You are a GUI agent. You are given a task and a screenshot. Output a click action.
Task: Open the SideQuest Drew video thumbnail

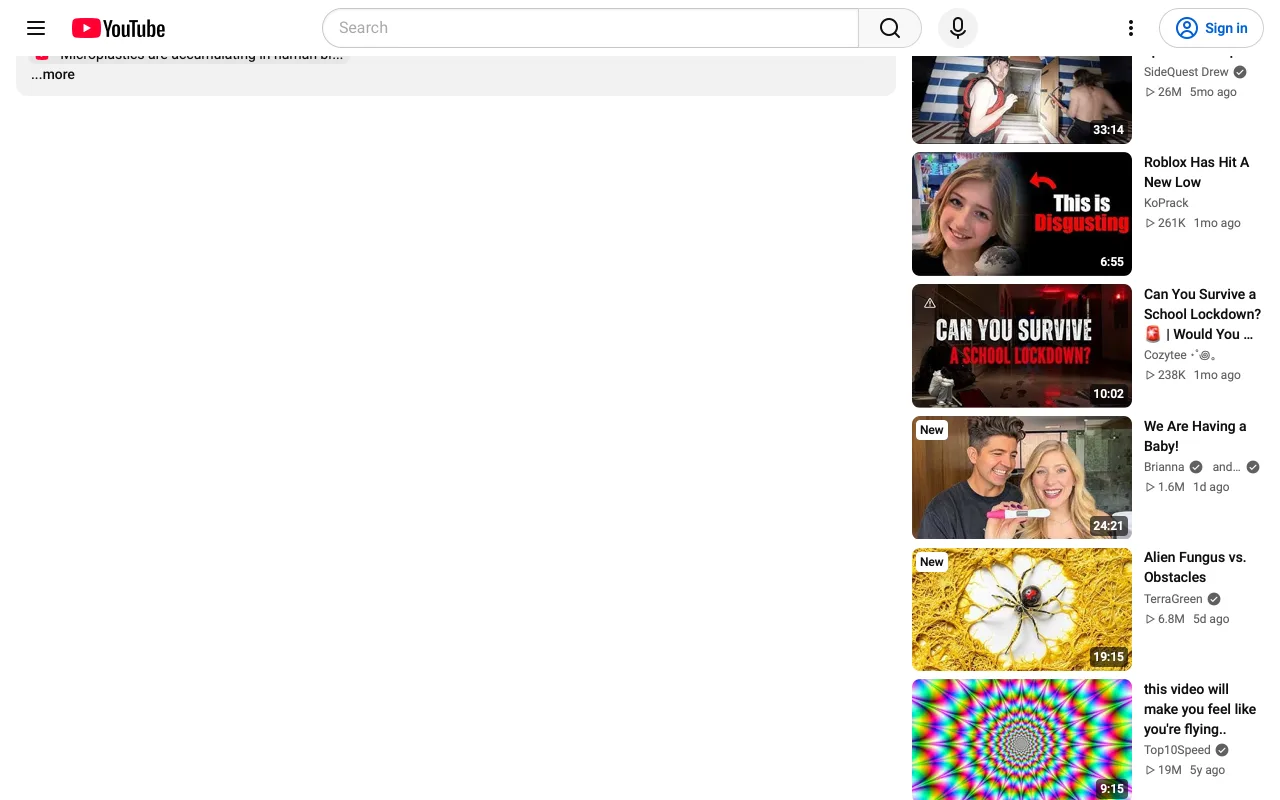point(1022,100)
